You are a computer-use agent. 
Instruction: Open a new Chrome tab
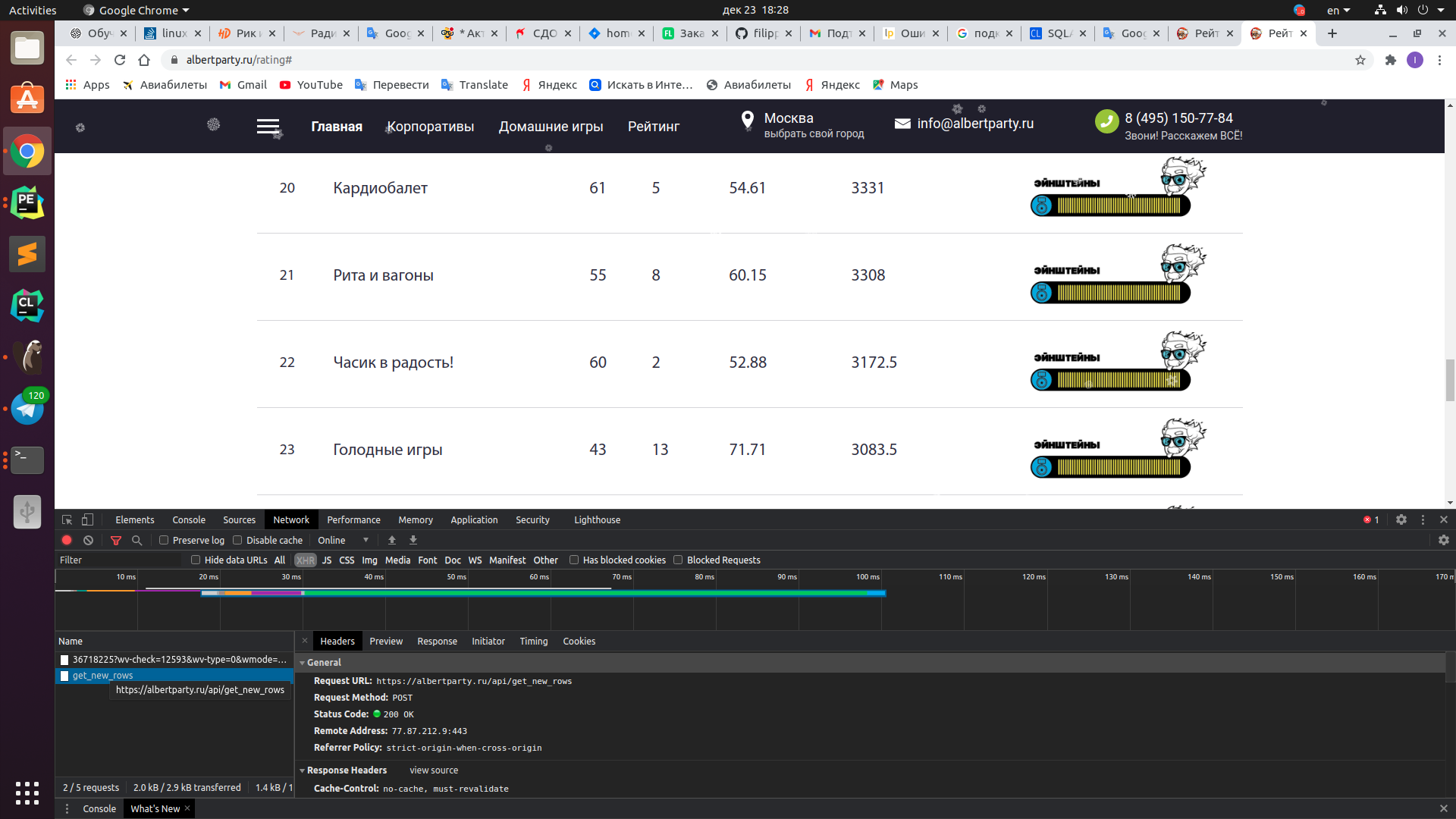pyautogui.click(x=1332, y=33)
